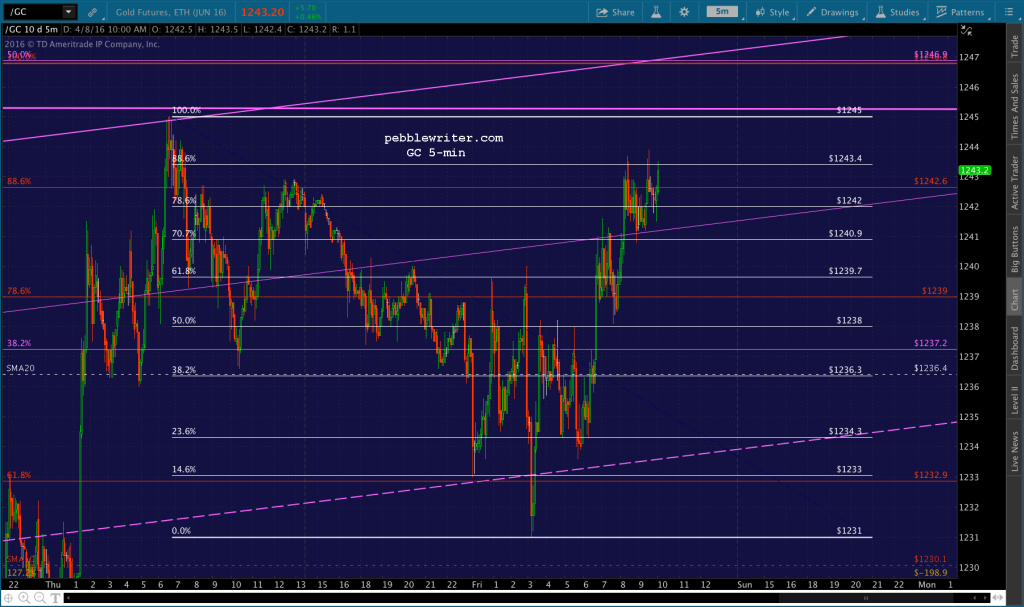Click the 1243.2 current price label
This screenshot has height=607, width=1024.
coord(974,170)
